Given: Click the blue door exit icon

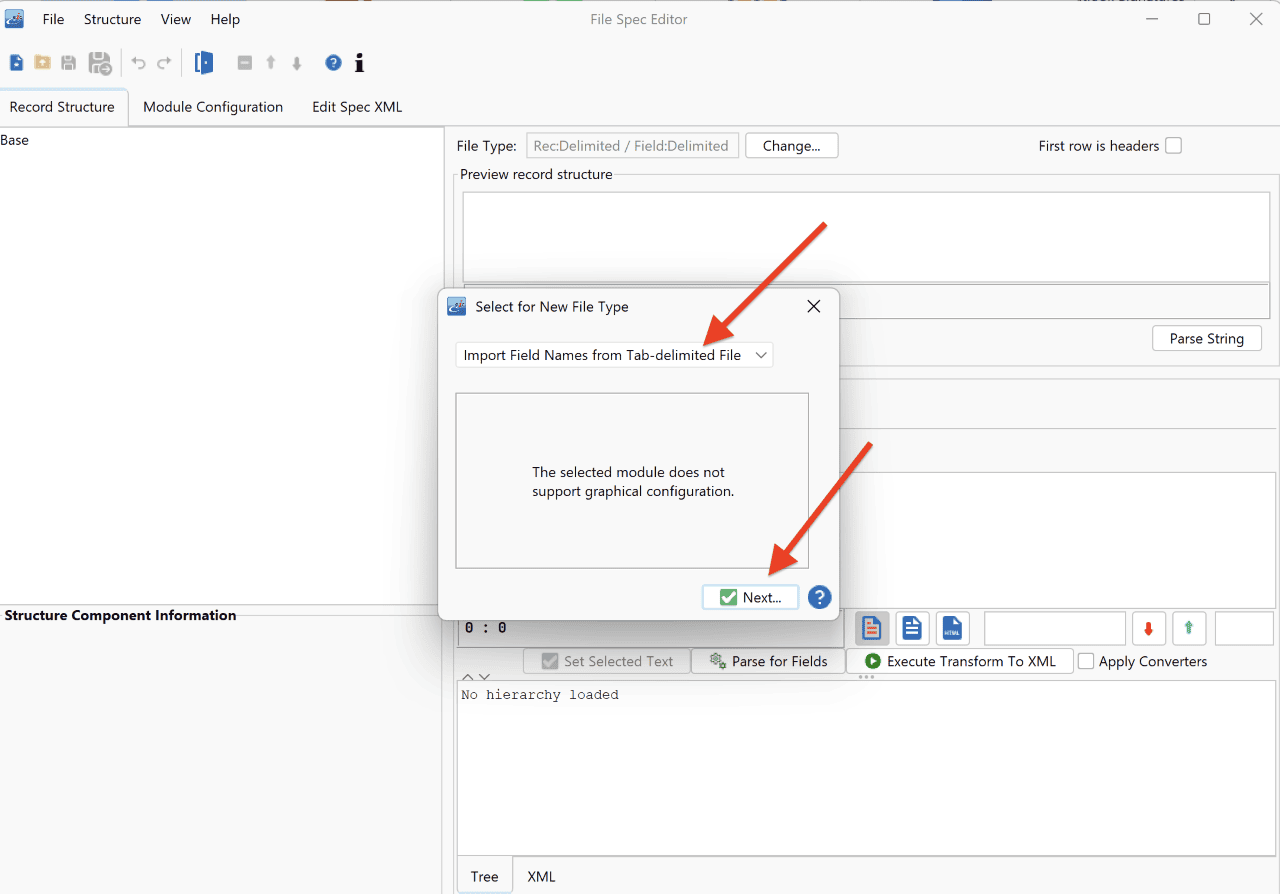Looking at the screenshot, I should [204, 63].
